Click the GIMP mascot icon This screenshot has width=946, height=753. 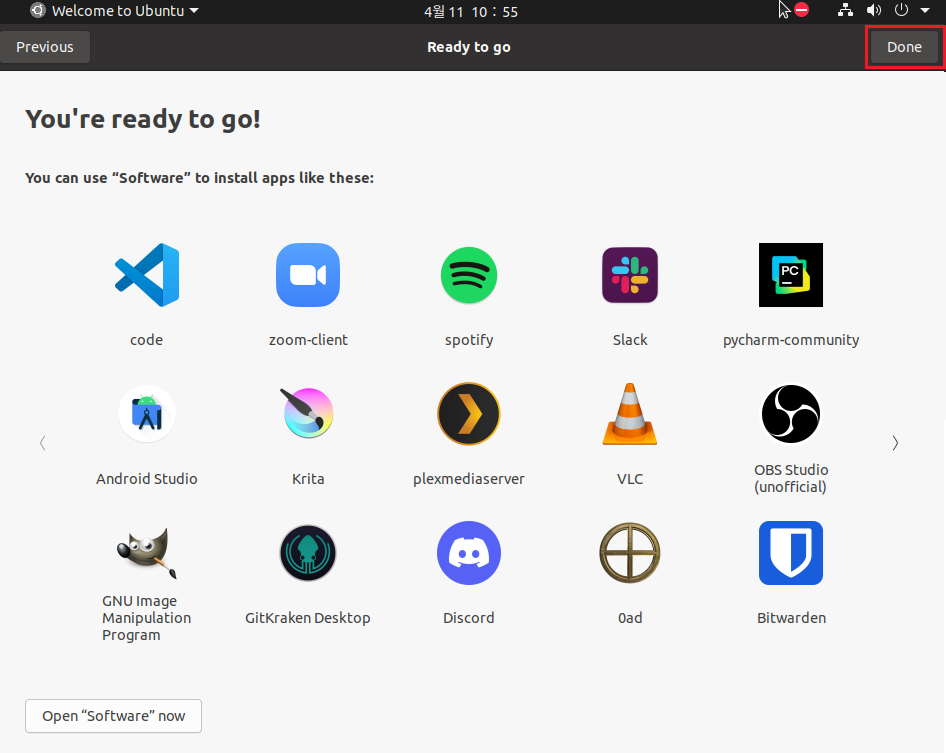tap(147, 553)
